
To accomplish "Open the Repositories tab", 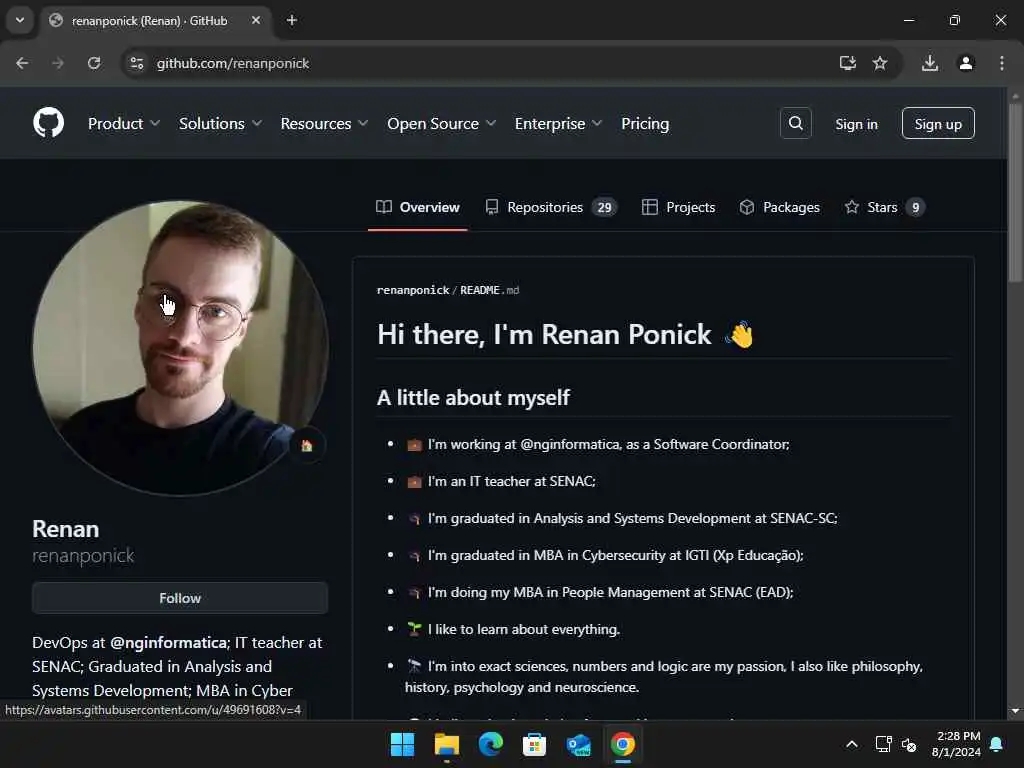I will (551, 208).
